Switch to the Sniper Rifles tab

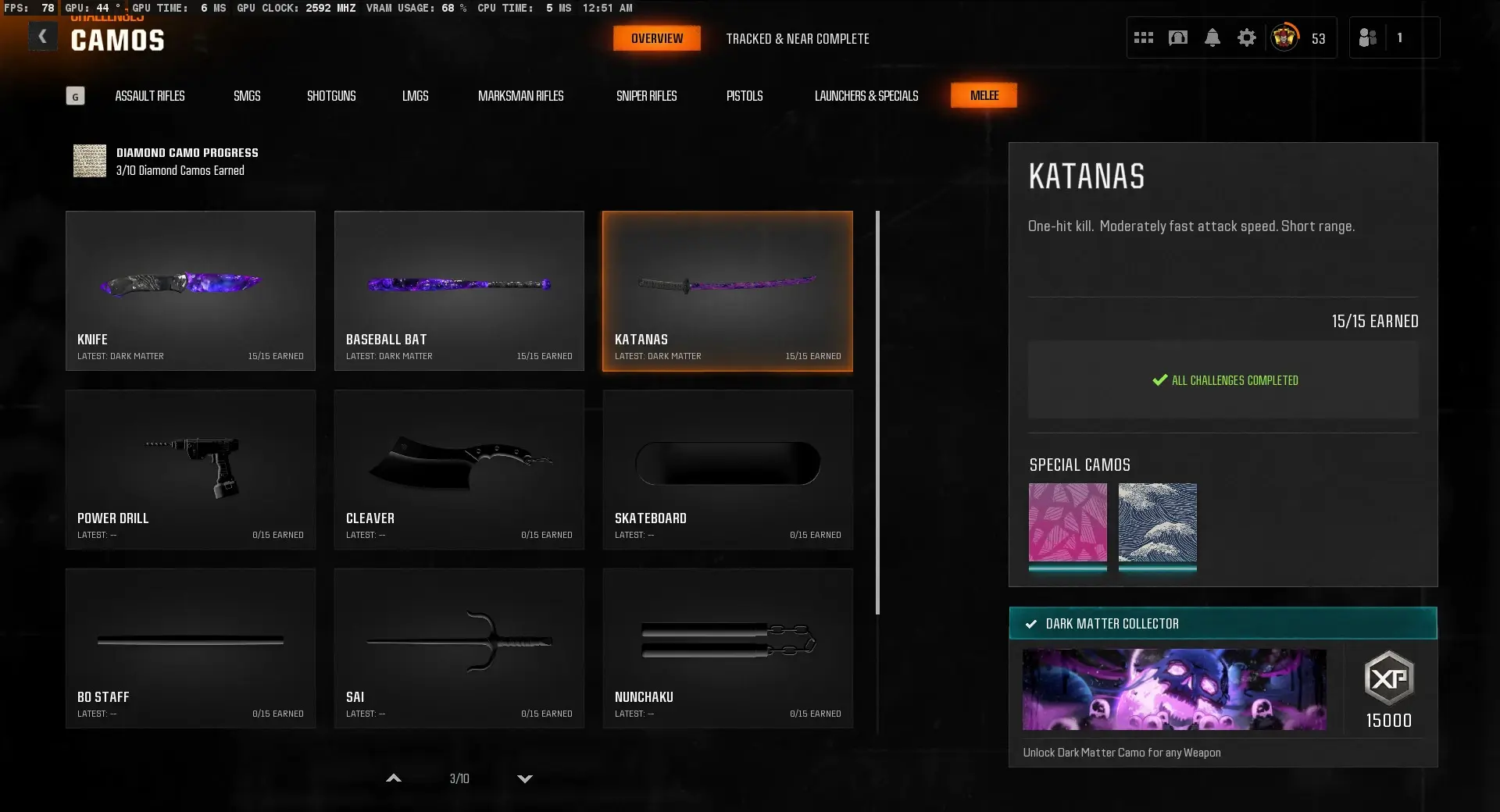(x=646, y=96)
